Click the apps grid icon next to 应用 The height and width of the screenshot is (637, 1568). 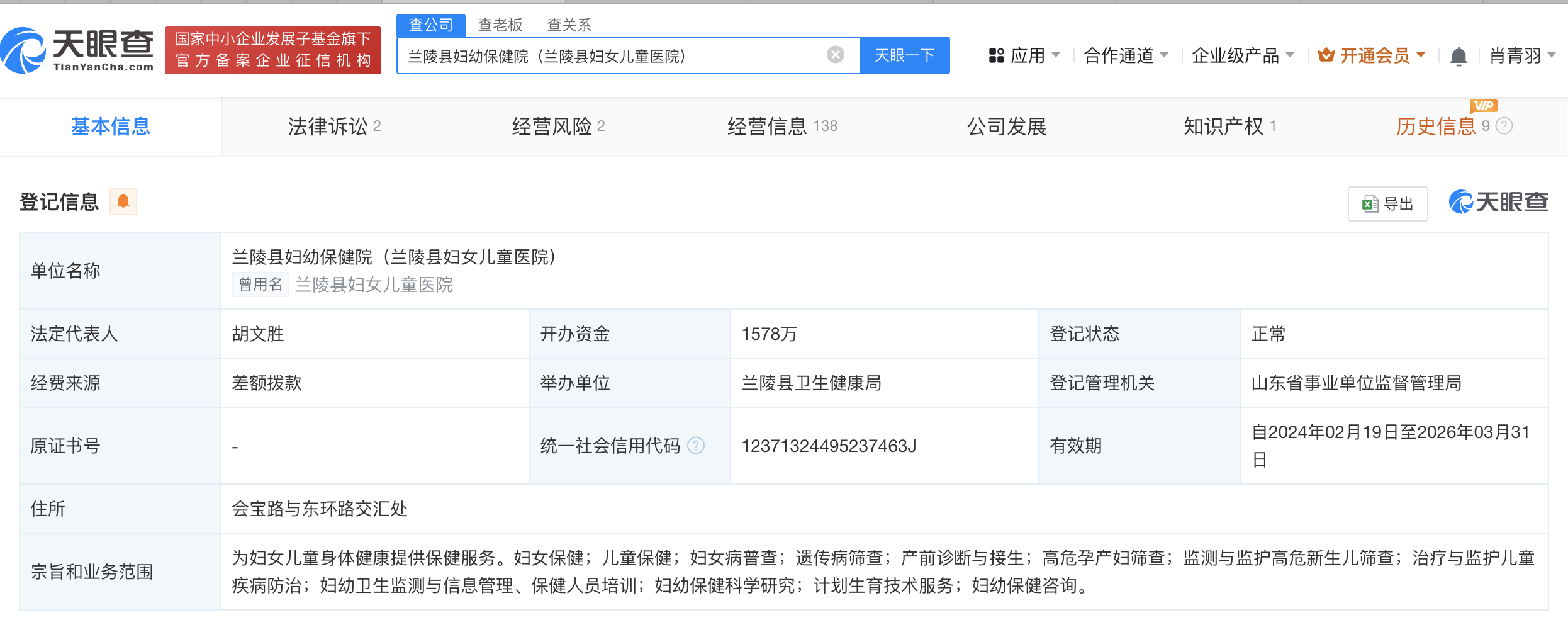[x=995, y=55]
